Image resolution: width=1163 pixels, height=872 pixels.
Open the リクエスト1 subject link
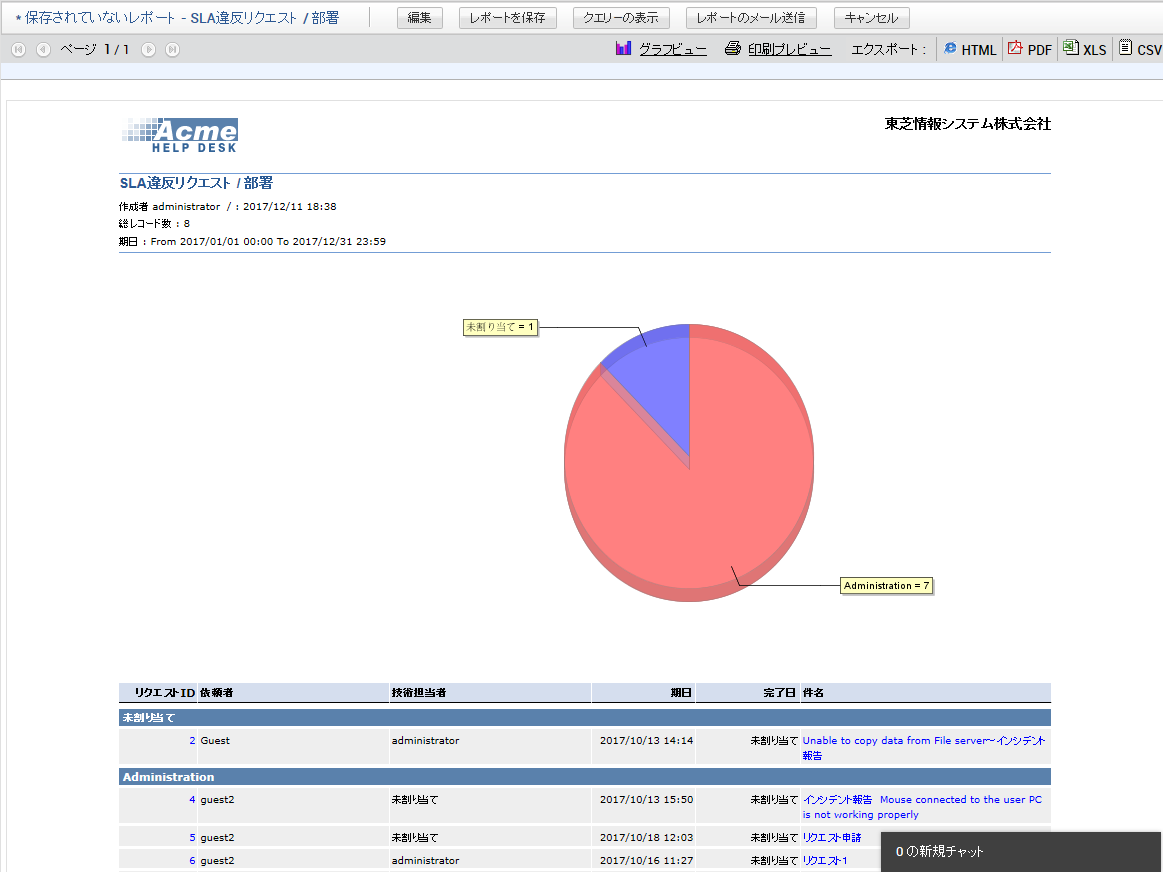pos(825,860)
